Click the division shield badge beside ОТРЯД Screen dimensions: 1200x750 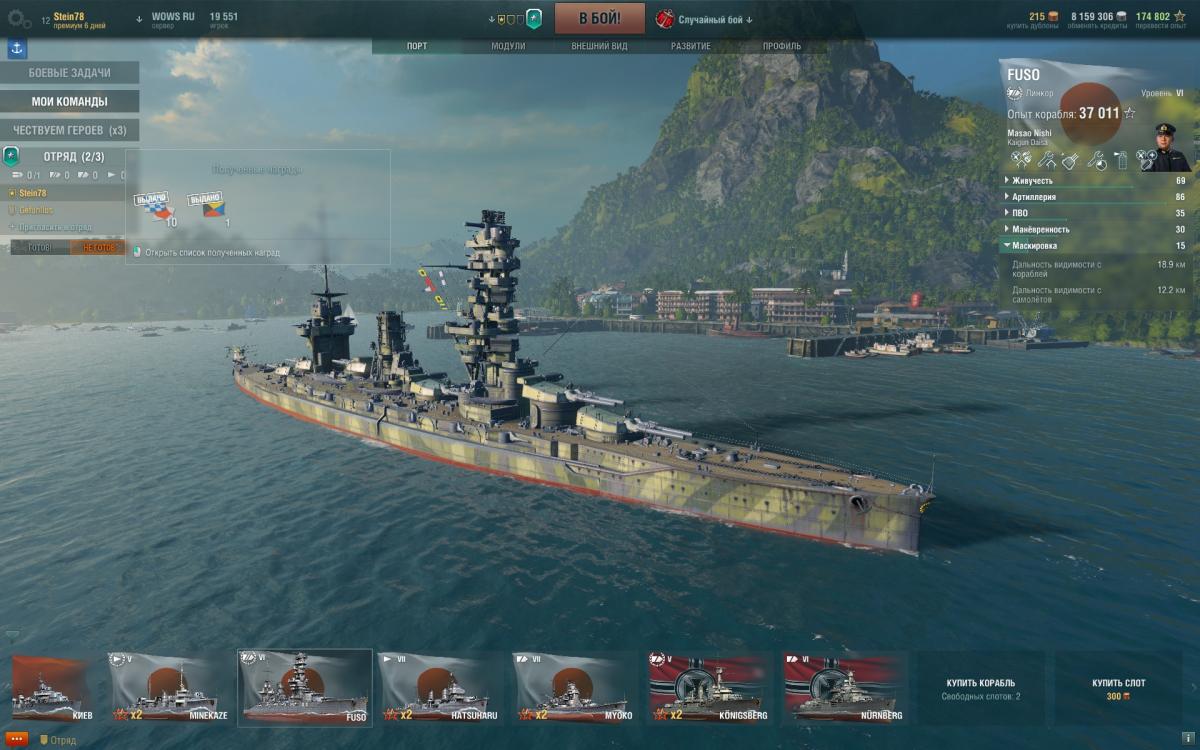[x=12, y=157]
